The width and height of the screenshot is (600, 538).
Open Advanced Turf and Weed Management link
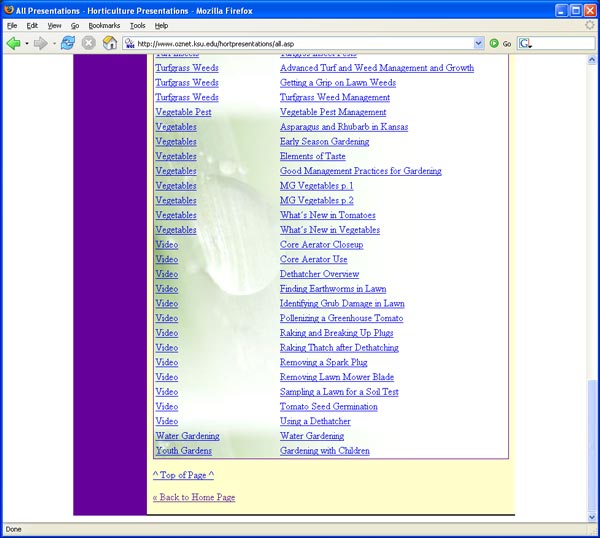click(x=377, y=68)
